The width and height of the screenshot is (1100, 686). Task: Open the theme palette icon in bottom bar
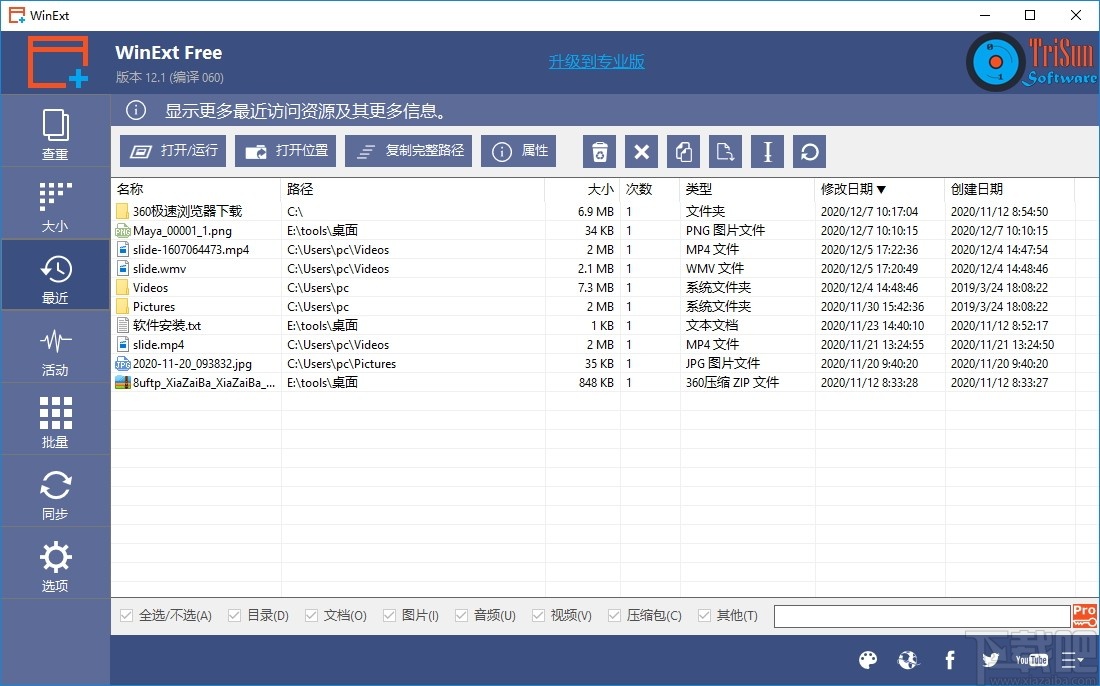868,660
